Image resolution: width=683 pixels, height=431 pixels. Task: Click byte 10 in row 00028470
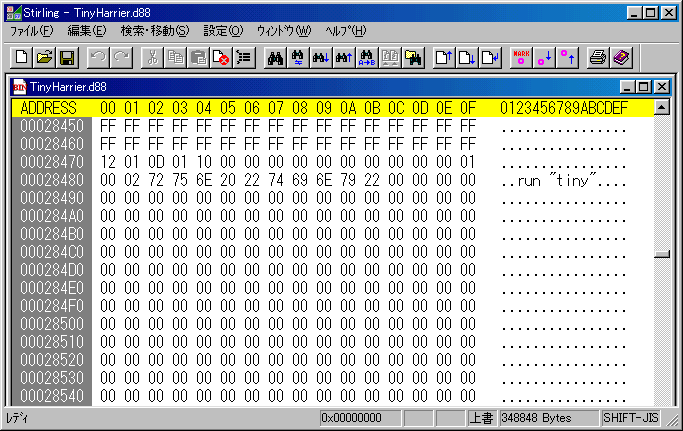pyautogui.click(x=204, y=162)
